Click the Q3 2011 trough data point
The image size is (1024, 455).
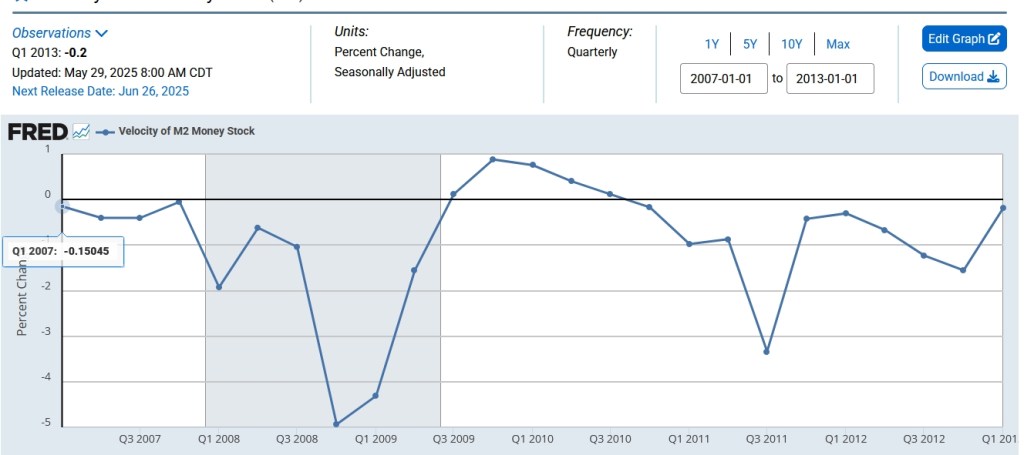767,352
